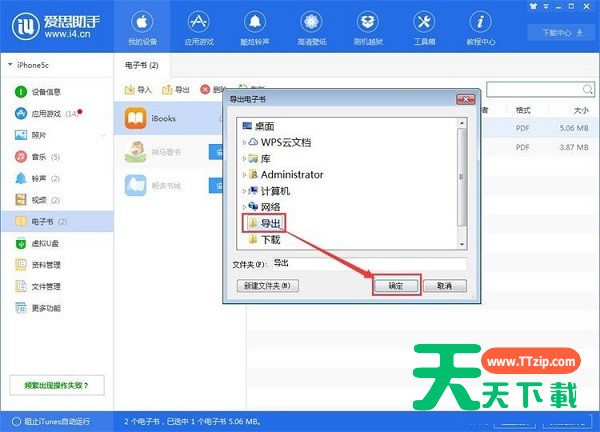Screen dimensions: 600x432
Task: Click the 导入 import toolbar button
Action: [138, 90]
